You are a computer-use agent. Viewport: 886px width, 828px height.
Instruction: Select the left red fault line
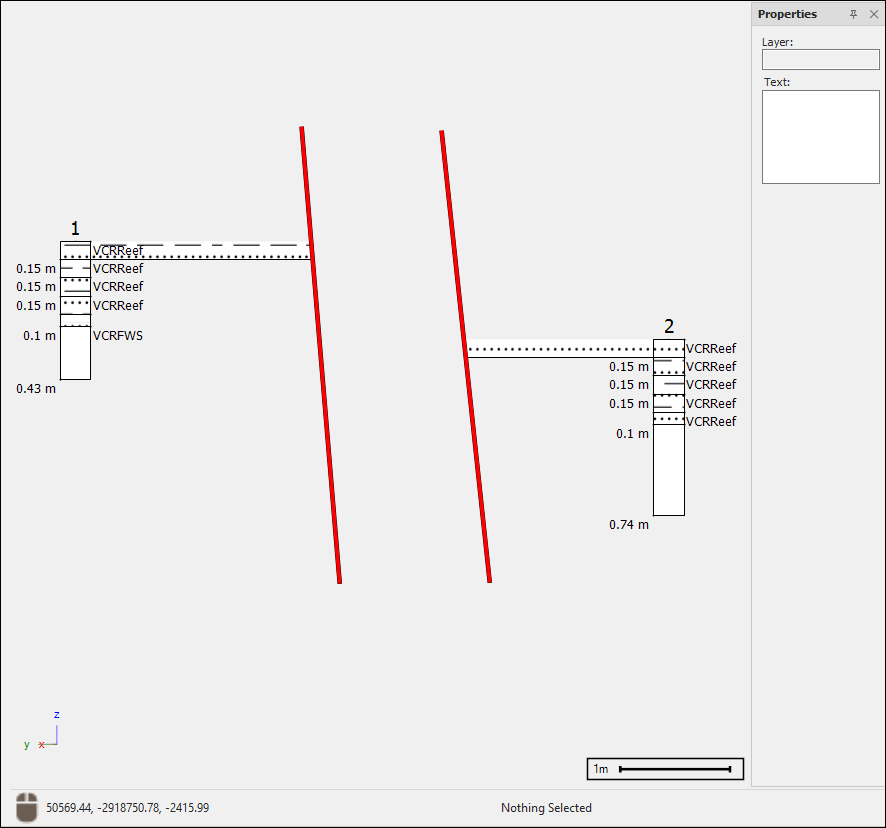(320, 355)
